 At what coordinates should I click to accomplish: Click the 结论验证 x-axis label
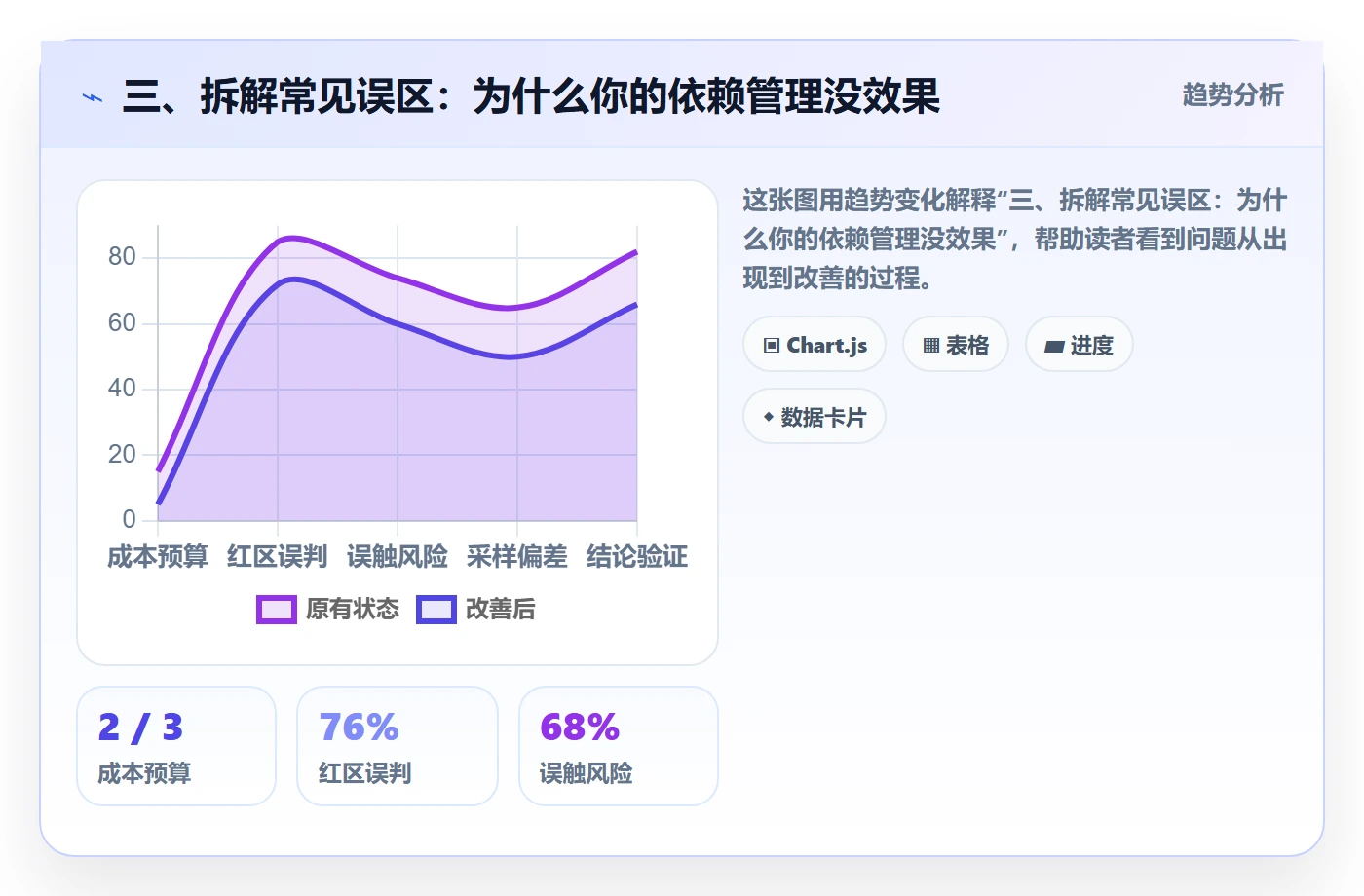[637, 557]
